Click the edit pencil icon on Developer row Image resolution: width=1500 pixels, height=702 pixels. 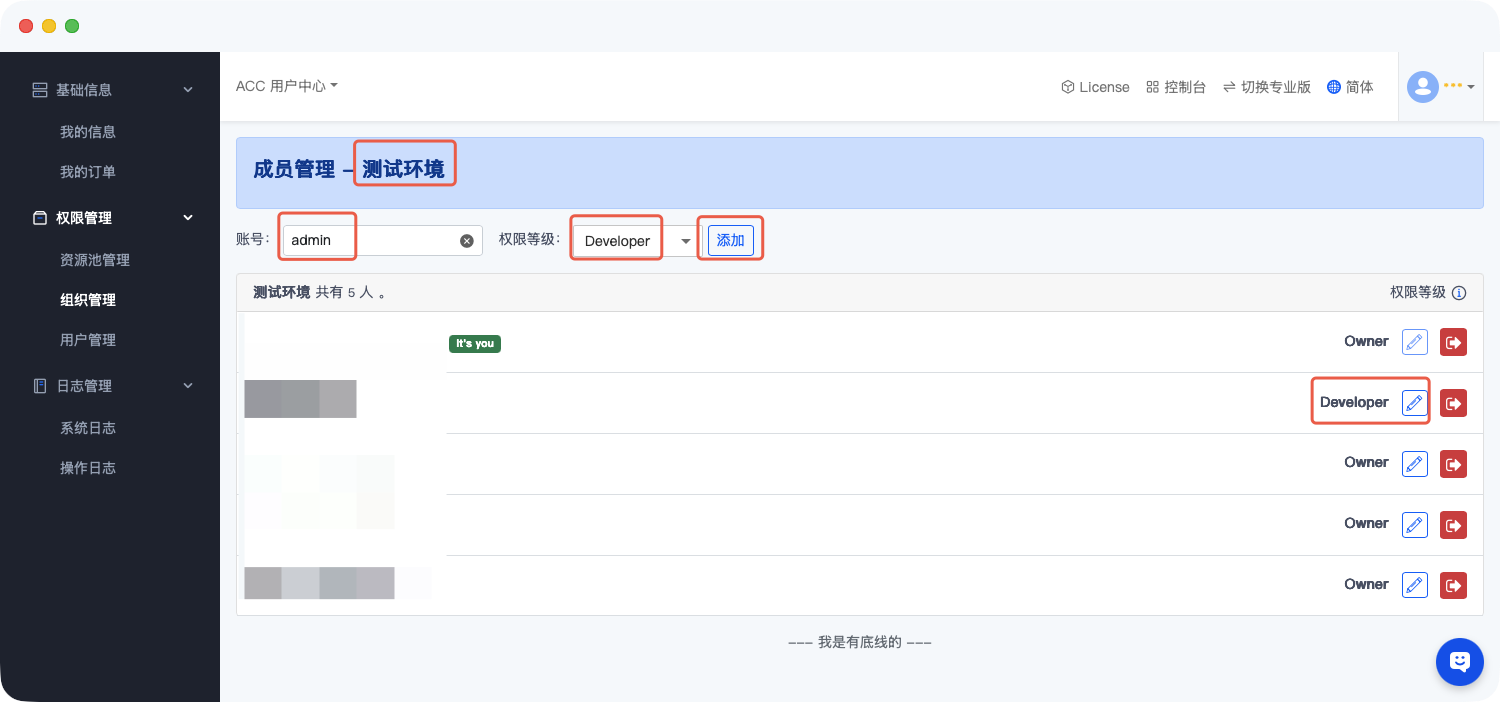tap(1414, 403)
